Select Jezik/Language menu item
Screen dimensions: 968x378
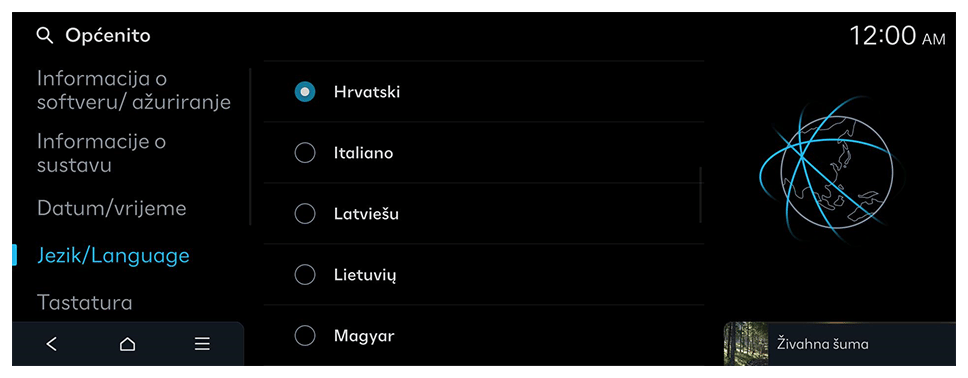113,255
